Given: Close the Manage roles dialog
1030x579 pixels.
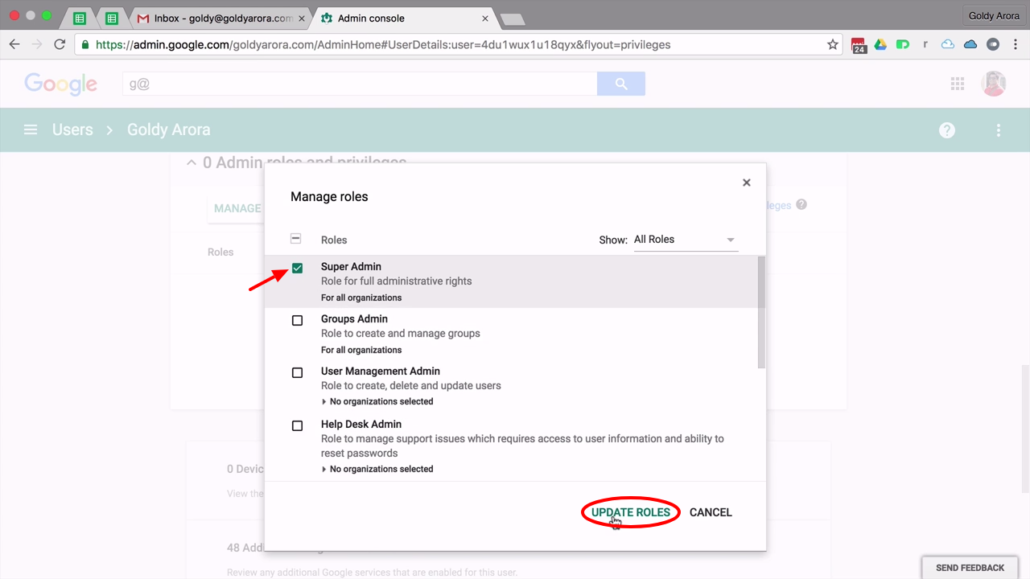Looking at the screenshot, I should 746,183.
